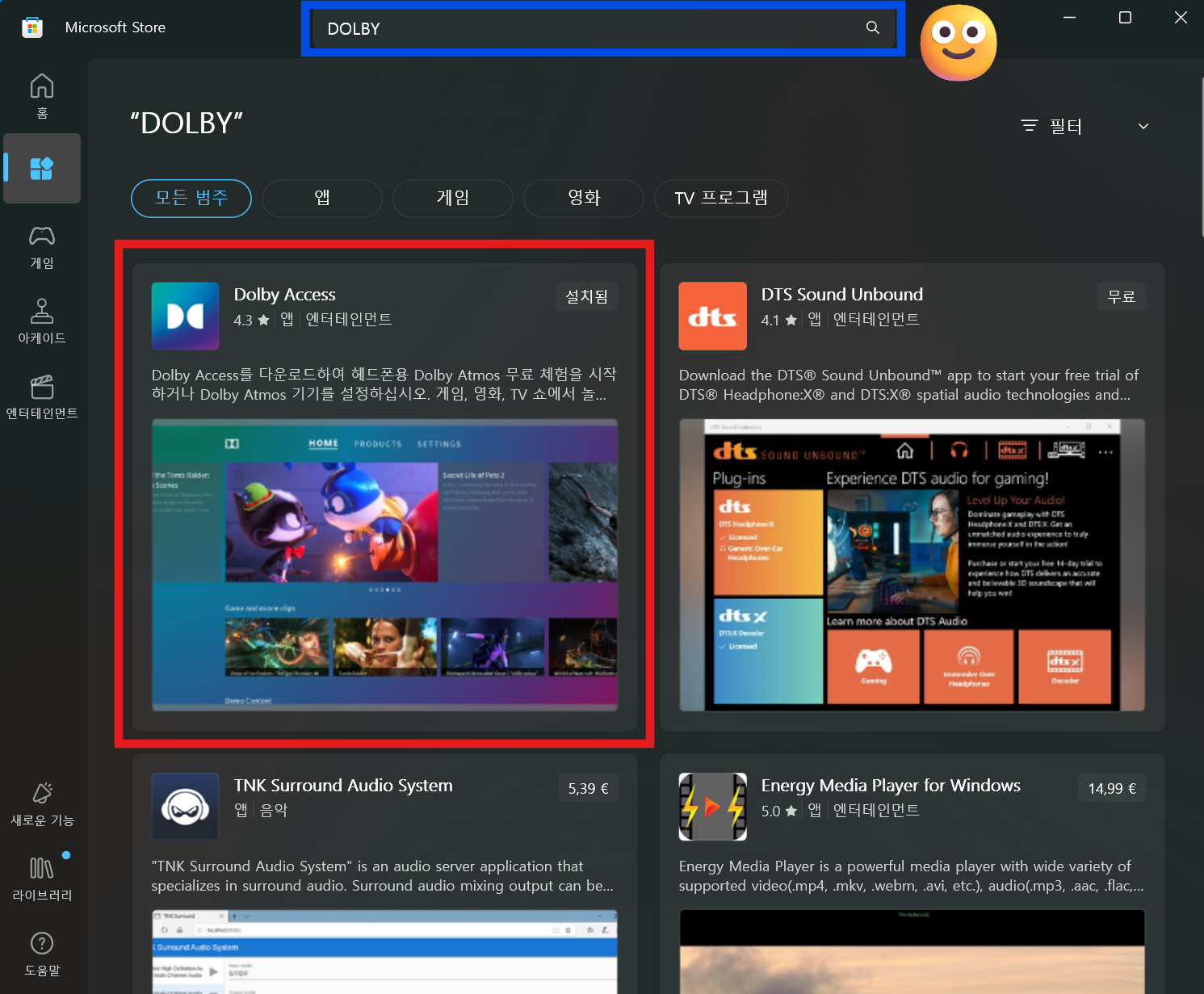Open the DTS Sound Unbound title link
1204x994 pixels.
point(841,295)
